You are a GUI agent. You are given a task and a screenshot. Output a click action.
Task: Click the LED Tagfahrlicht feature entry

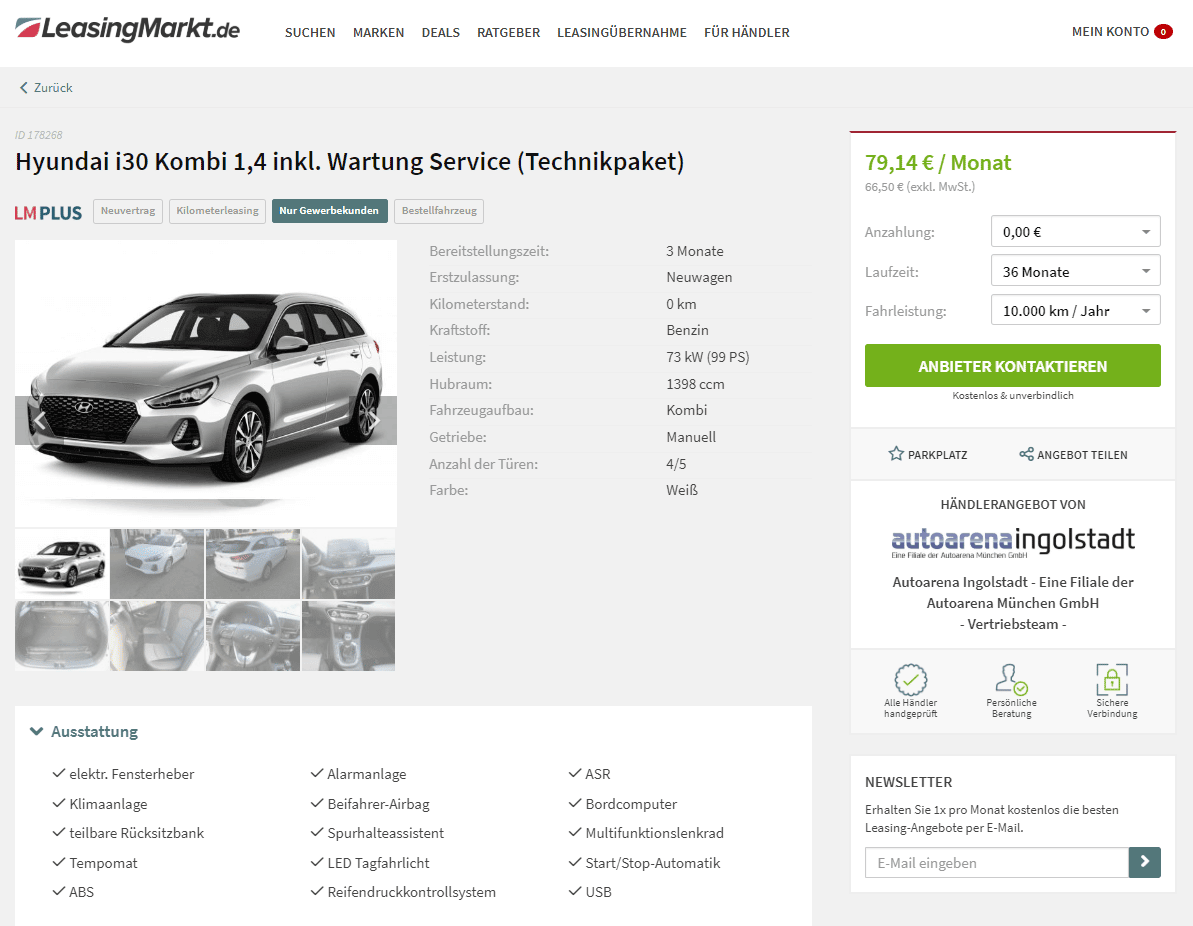(x=370, y=863)
